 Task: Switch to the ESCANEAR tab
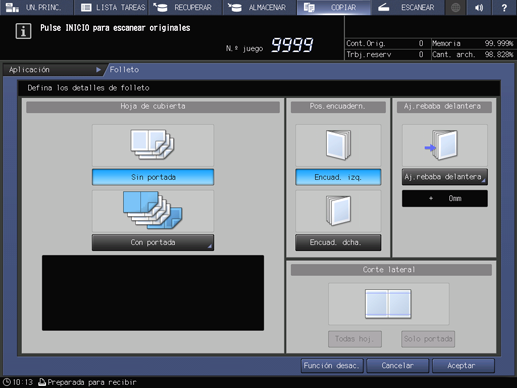407,7
